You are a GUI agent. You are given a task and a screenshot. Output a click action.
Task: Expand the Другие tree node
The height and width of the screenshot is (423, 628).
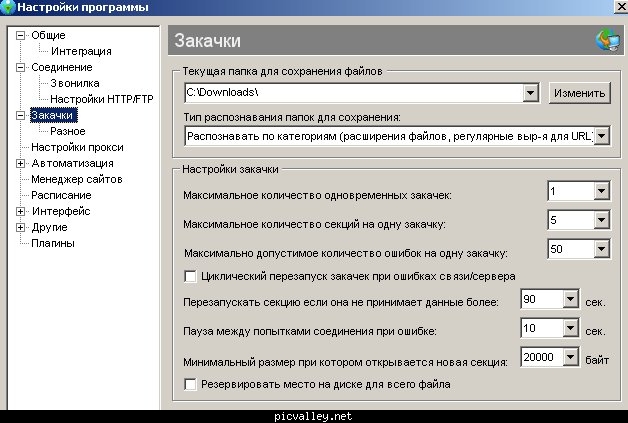(20, 228)
